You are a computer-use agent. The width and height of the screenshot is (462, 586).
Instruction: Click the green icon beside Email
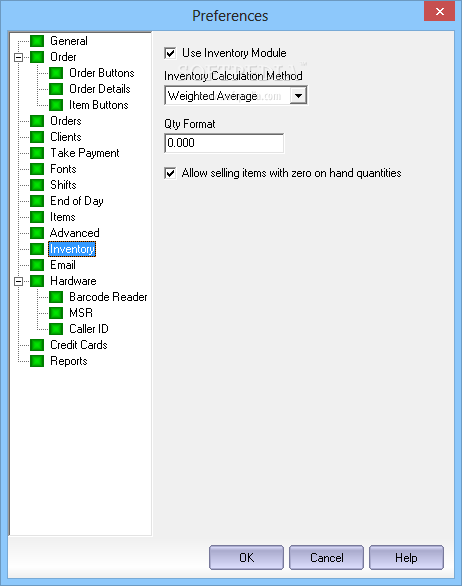[37, 265]
